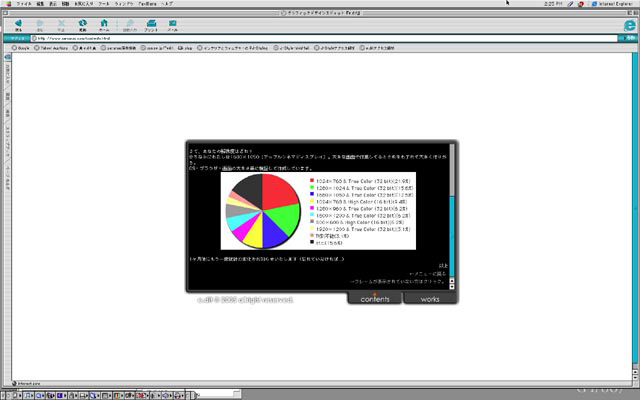The height and width of the screenshot is (400, 640).
Task: Open the ファイル (File) menu
Action: 24,4
